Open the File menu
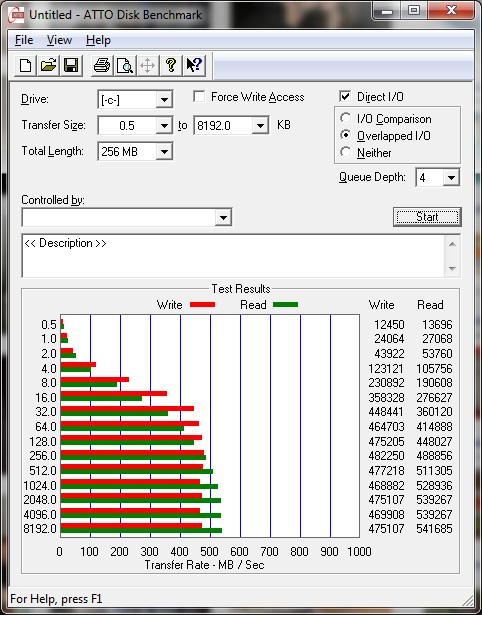 pyautogui.click(x=24, y=40)
